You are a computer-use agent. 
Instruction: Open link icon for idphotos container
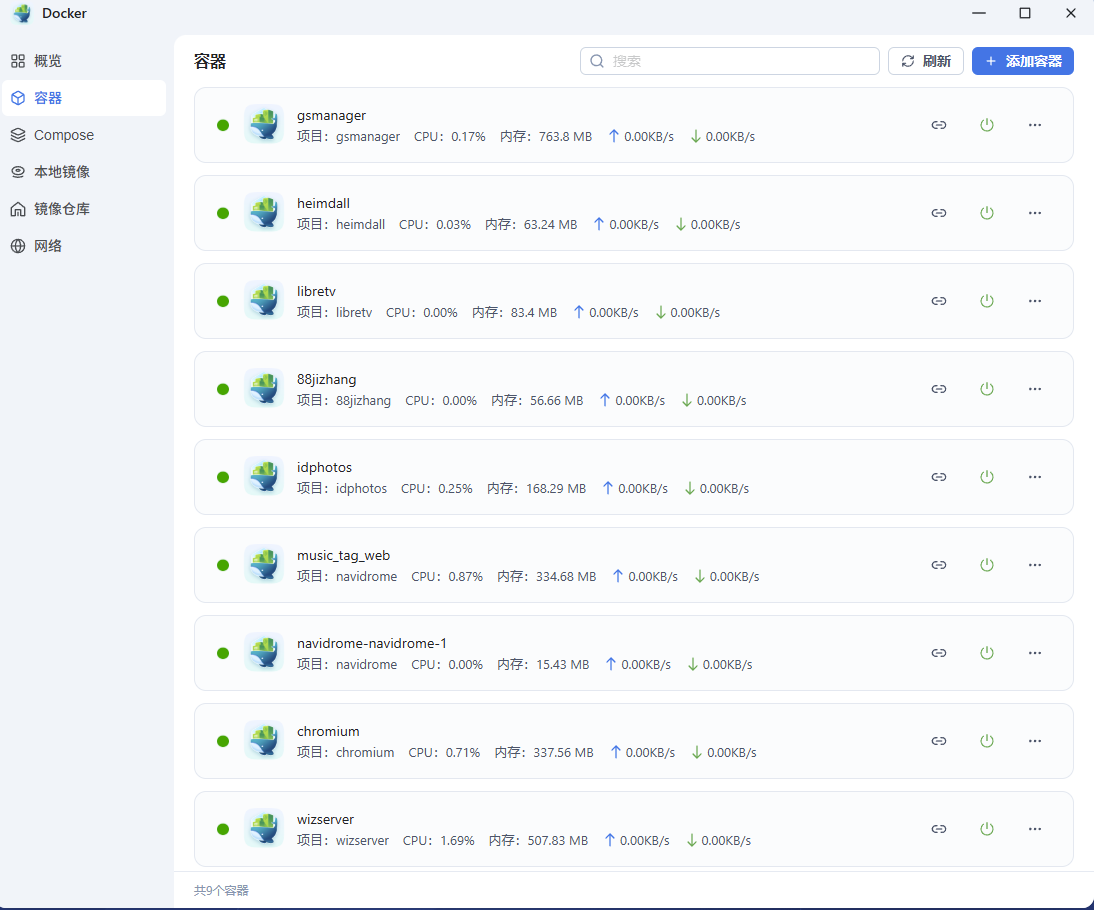tap(938, 477)
